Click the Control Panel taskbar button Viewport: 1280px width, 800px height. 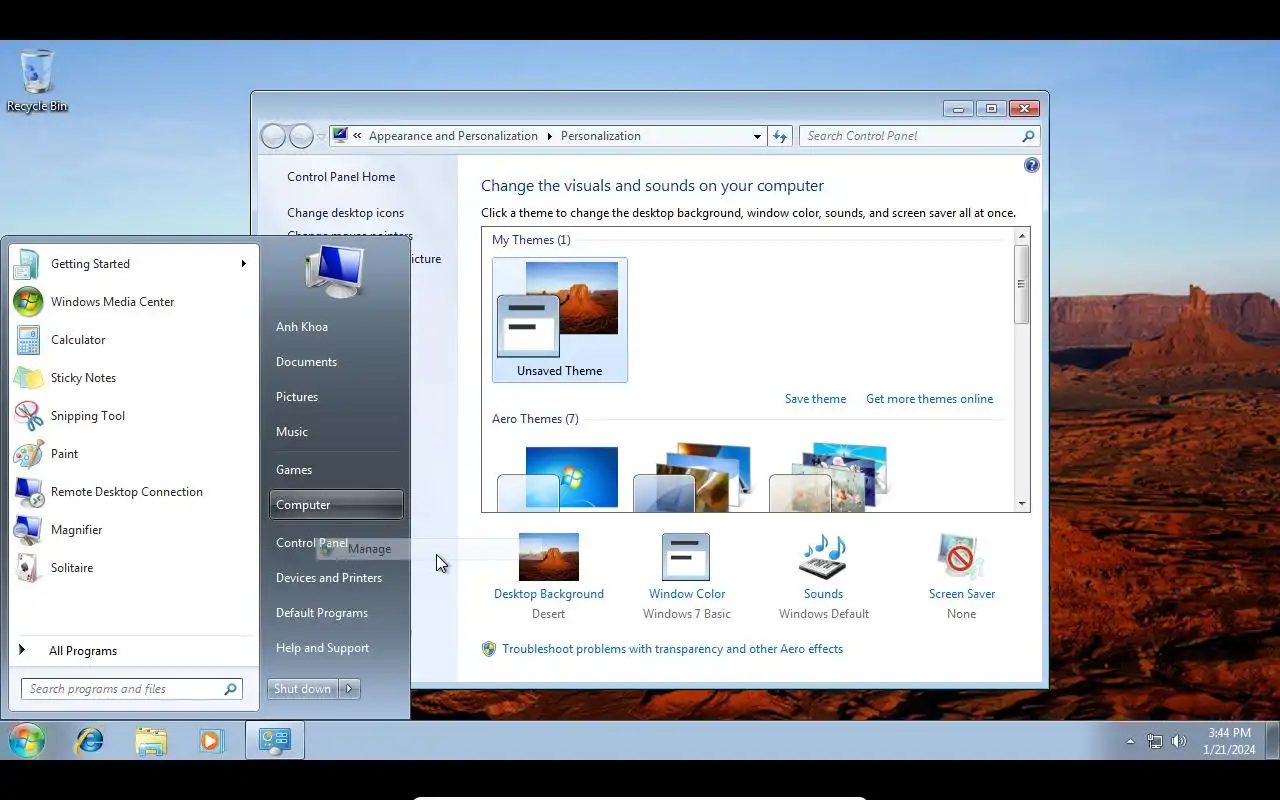(x=275, y=741)
